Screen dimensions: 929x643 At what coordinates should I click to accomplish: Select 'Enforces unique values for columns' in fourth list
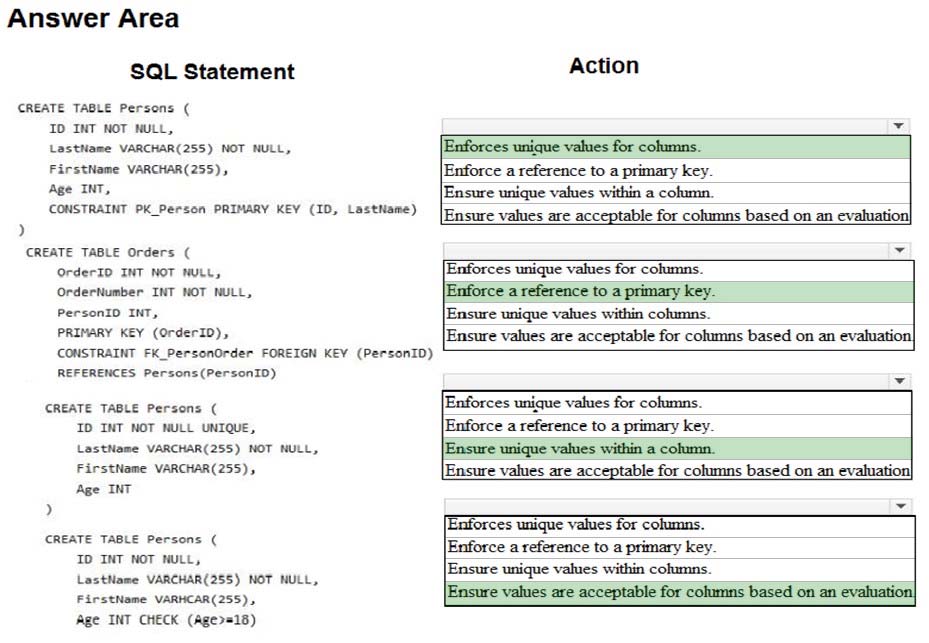pos(680,525)
